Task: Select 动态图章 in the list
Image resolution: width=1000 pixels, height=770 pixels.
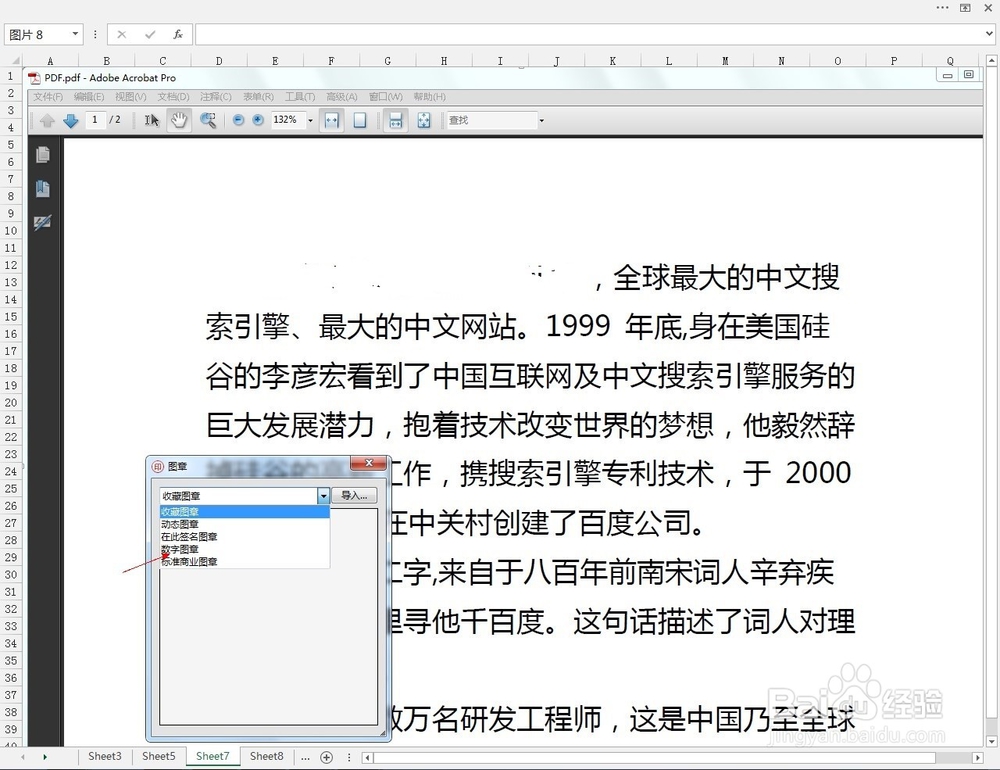Action: (x=245, y=524)
